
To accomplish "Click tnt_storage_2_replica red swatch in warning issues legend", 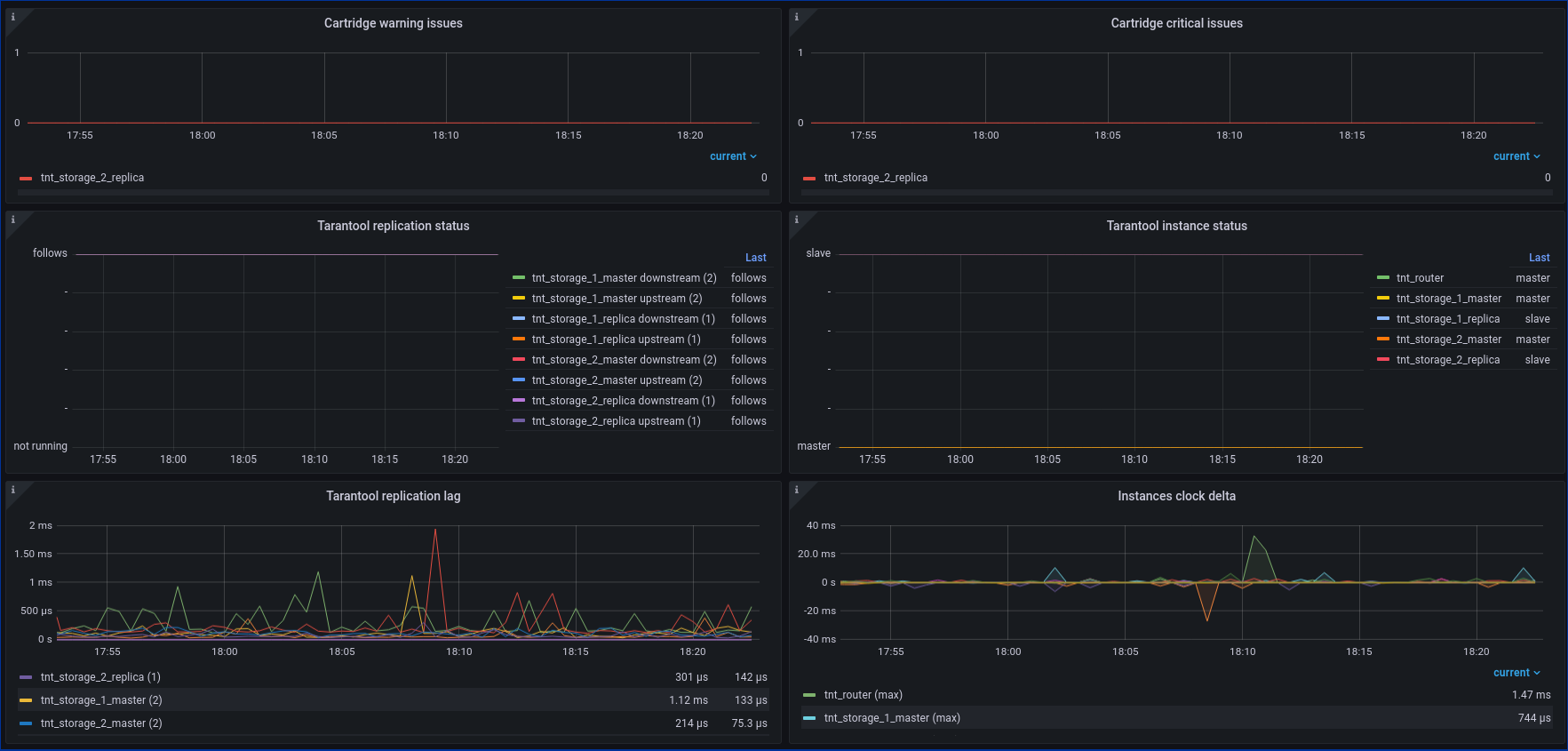I will [x=26, y=179].
